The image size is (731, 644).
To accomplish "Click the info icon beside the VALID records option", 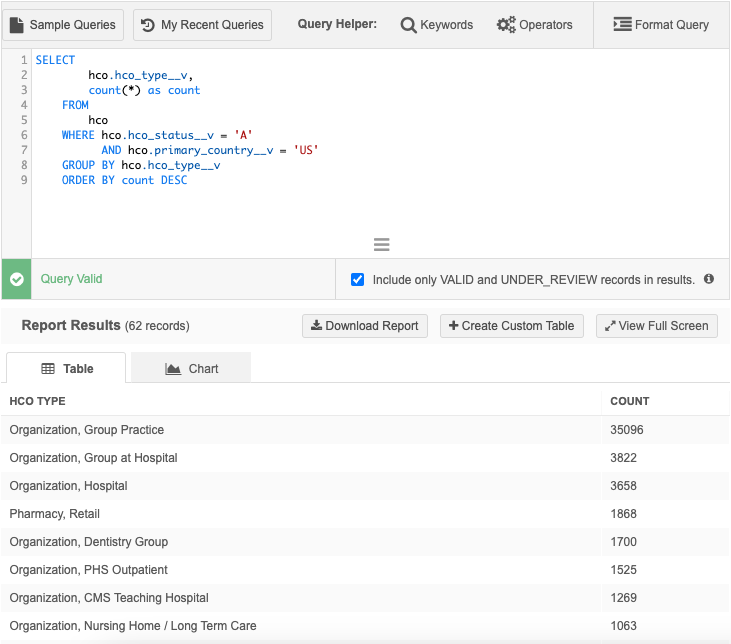I will tap(709, 279).
